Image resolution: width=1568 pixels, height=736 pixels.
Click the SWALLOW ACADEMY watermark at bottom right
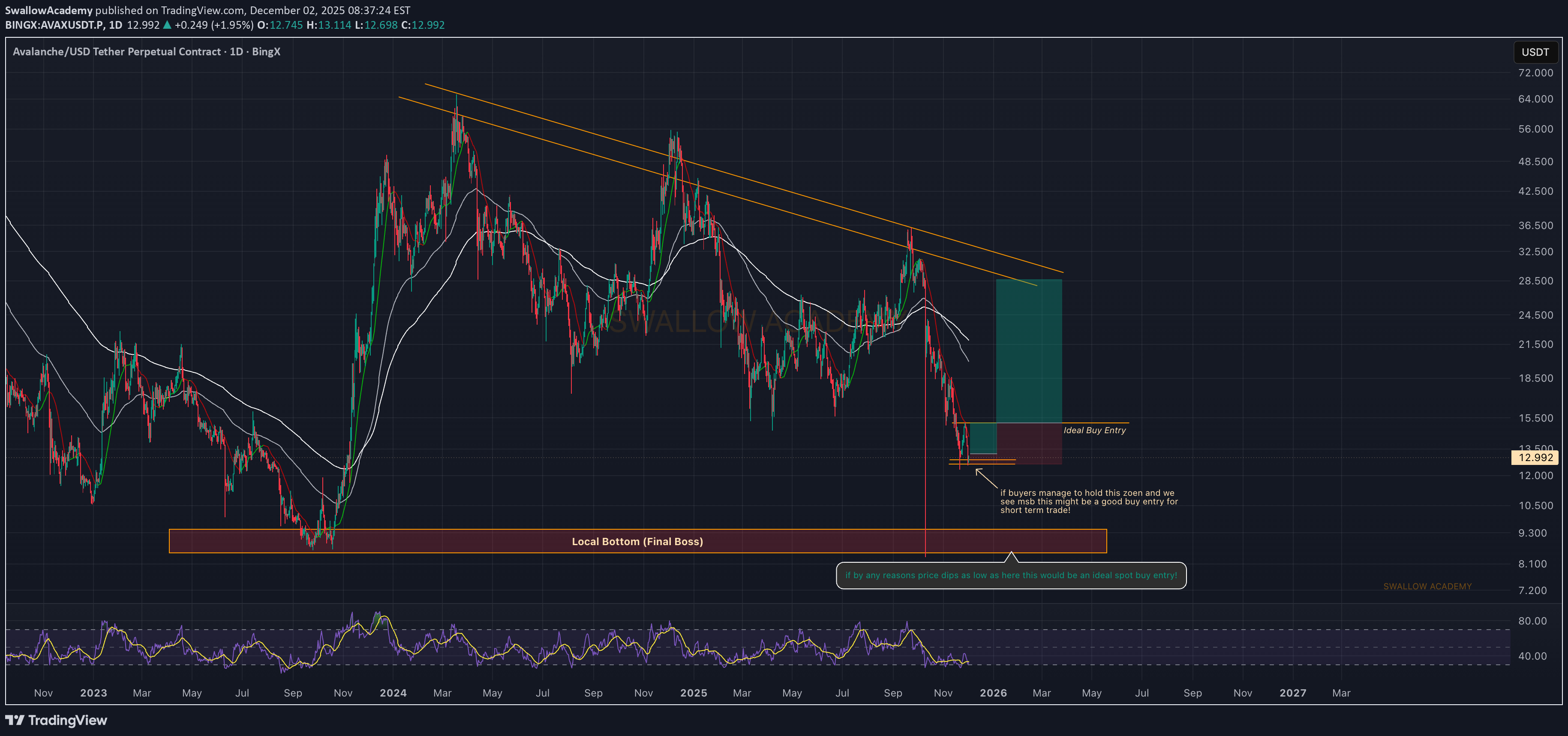click(1427, 586)
